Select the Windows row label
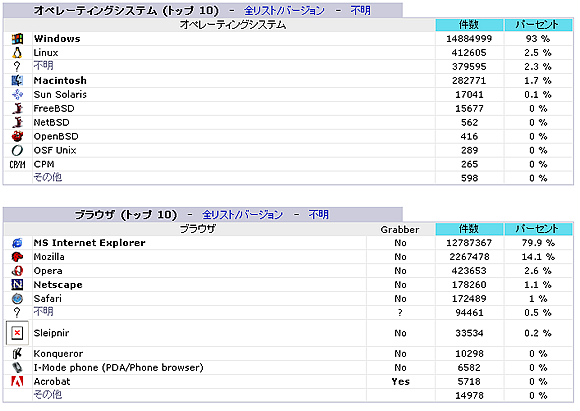 57,39
